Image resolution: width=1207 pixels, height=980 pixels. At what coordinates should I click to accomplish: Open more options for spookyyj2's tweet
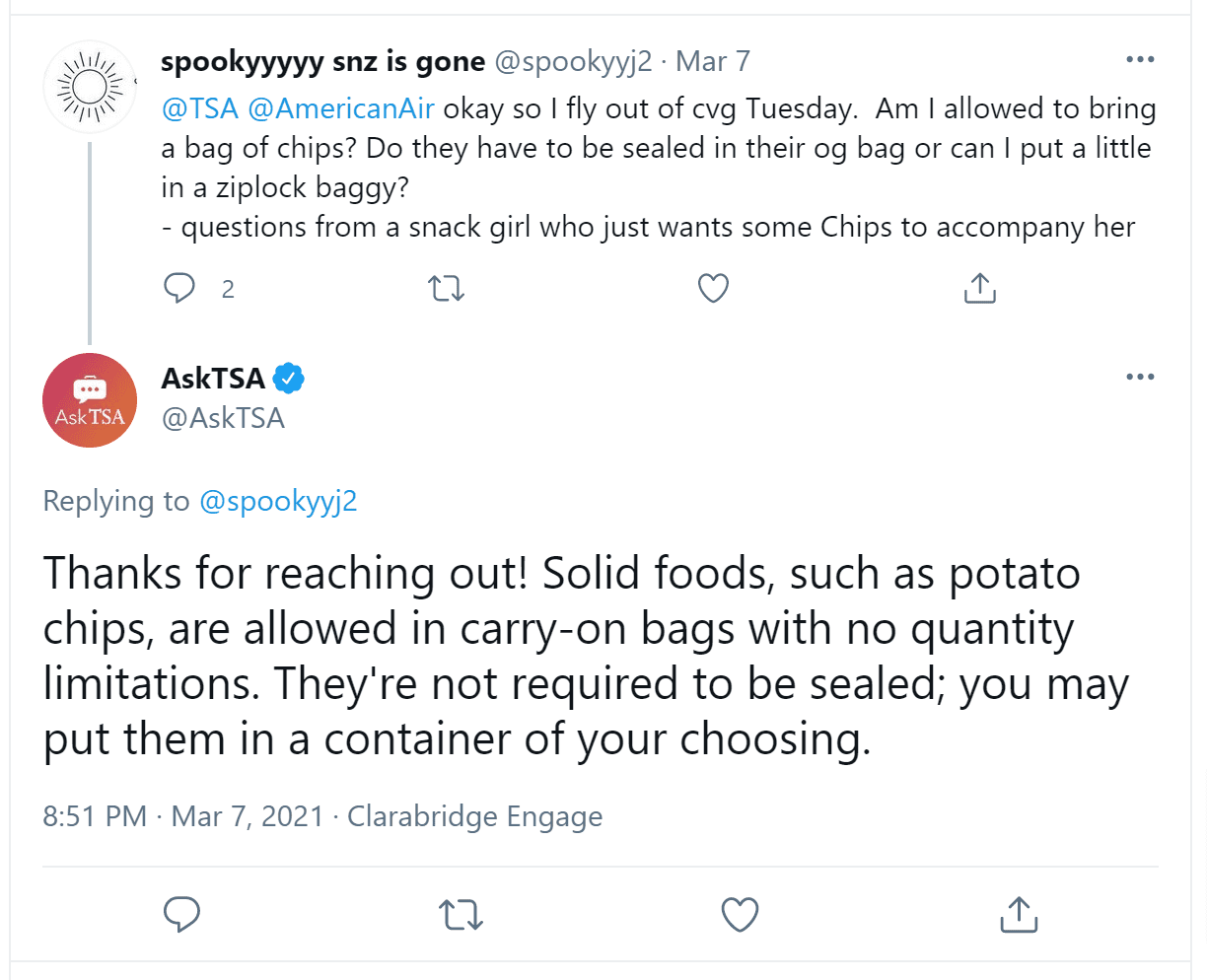(x=1140, y=60)
